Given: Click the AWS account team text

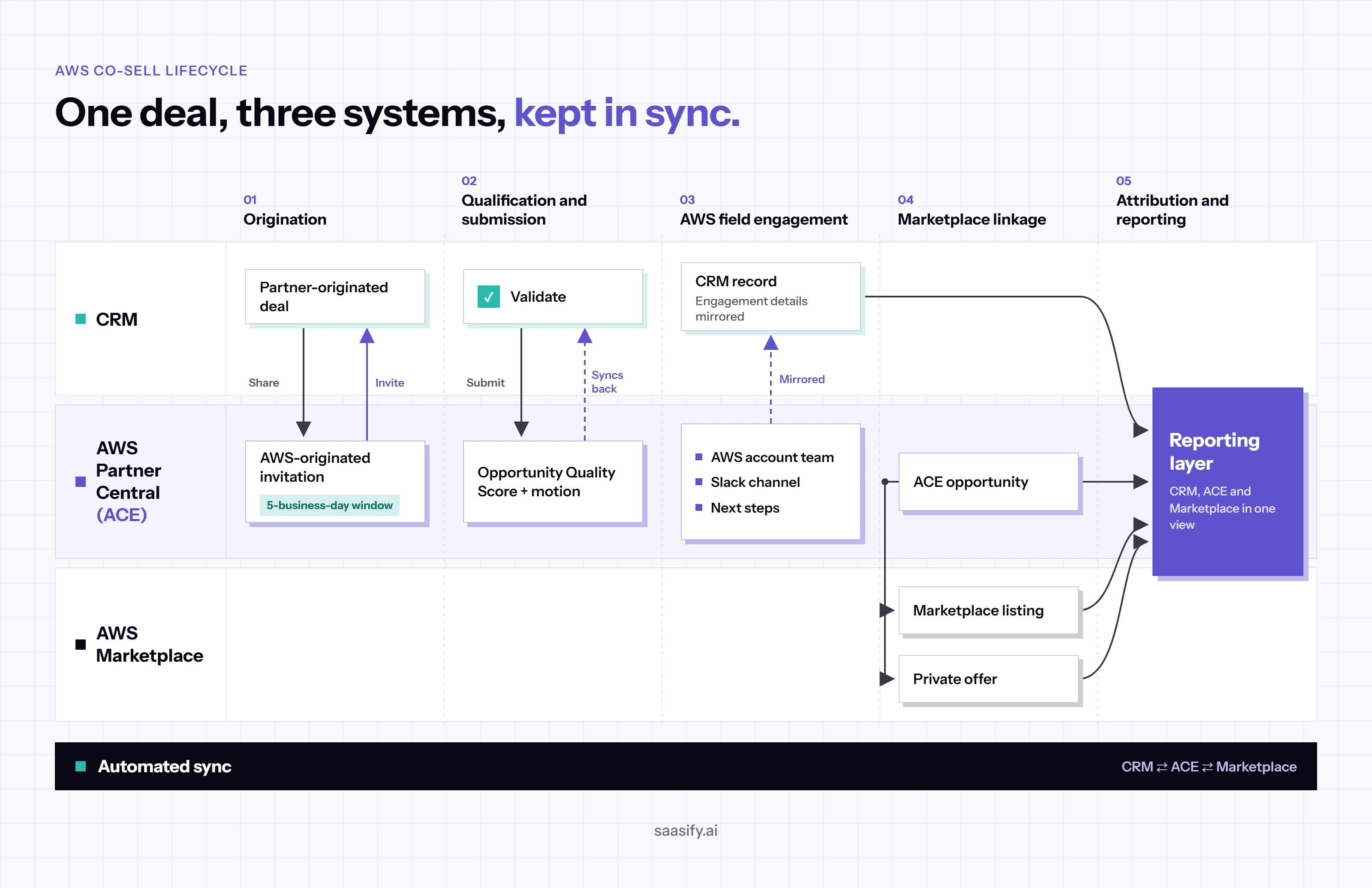Looking at the screenshot, I should click(773, 457).
